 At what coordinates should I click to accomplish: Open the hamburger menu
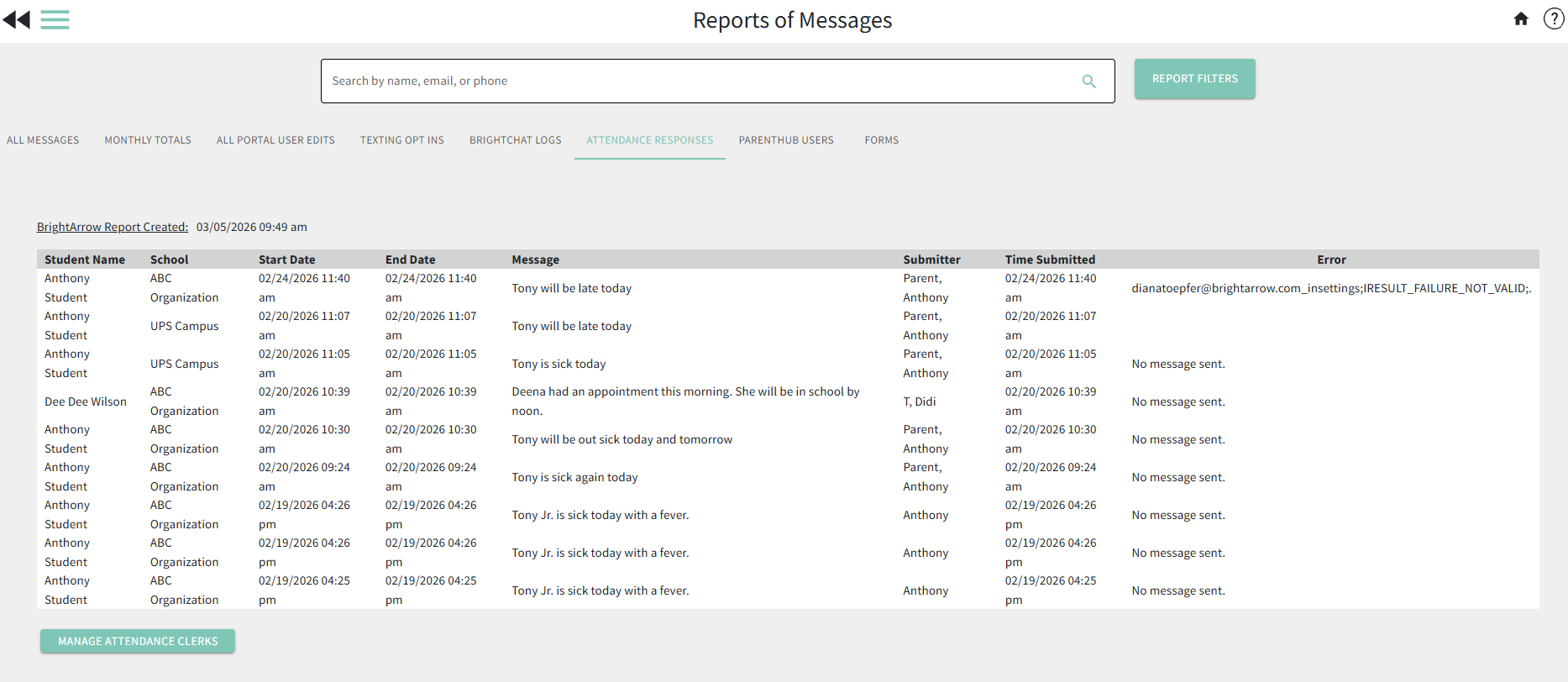55,19
